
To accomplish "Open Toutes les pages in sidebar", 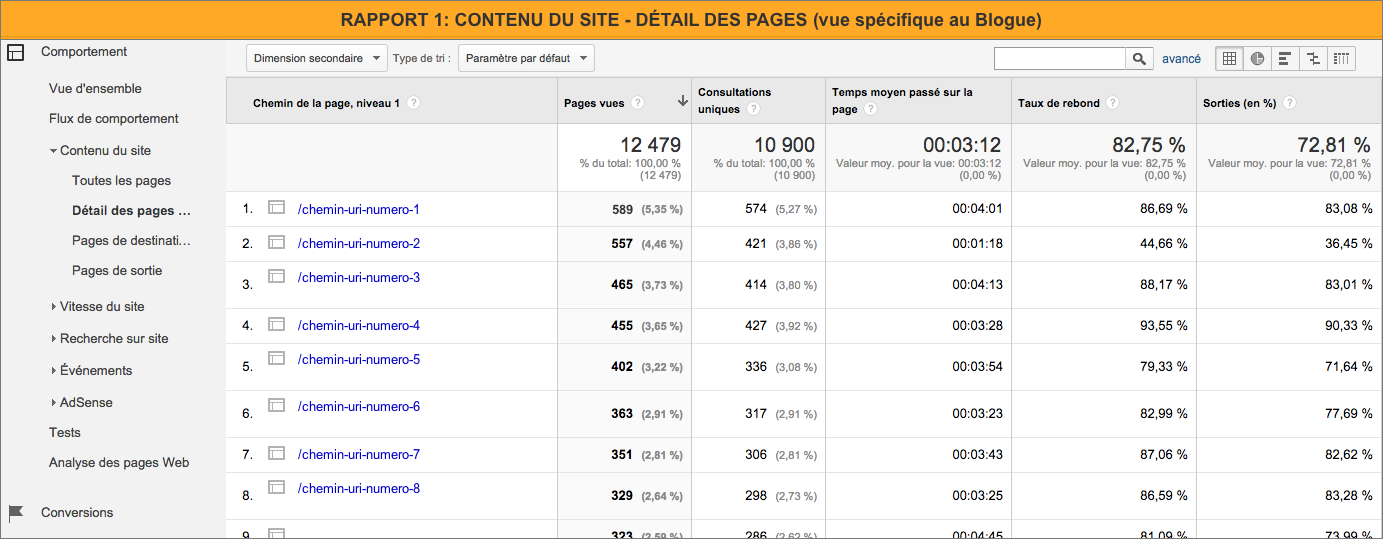I will pos(121,181).
